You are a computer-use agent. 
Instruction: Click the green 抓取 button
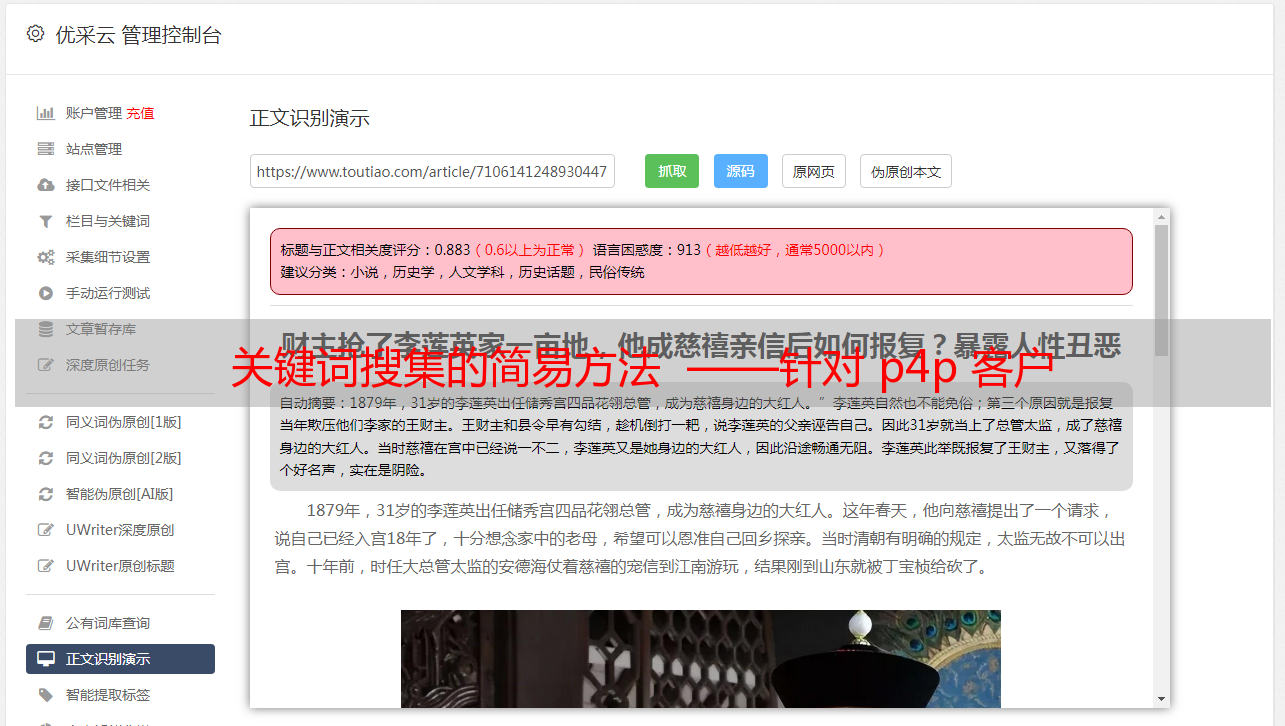coord(672,171)
